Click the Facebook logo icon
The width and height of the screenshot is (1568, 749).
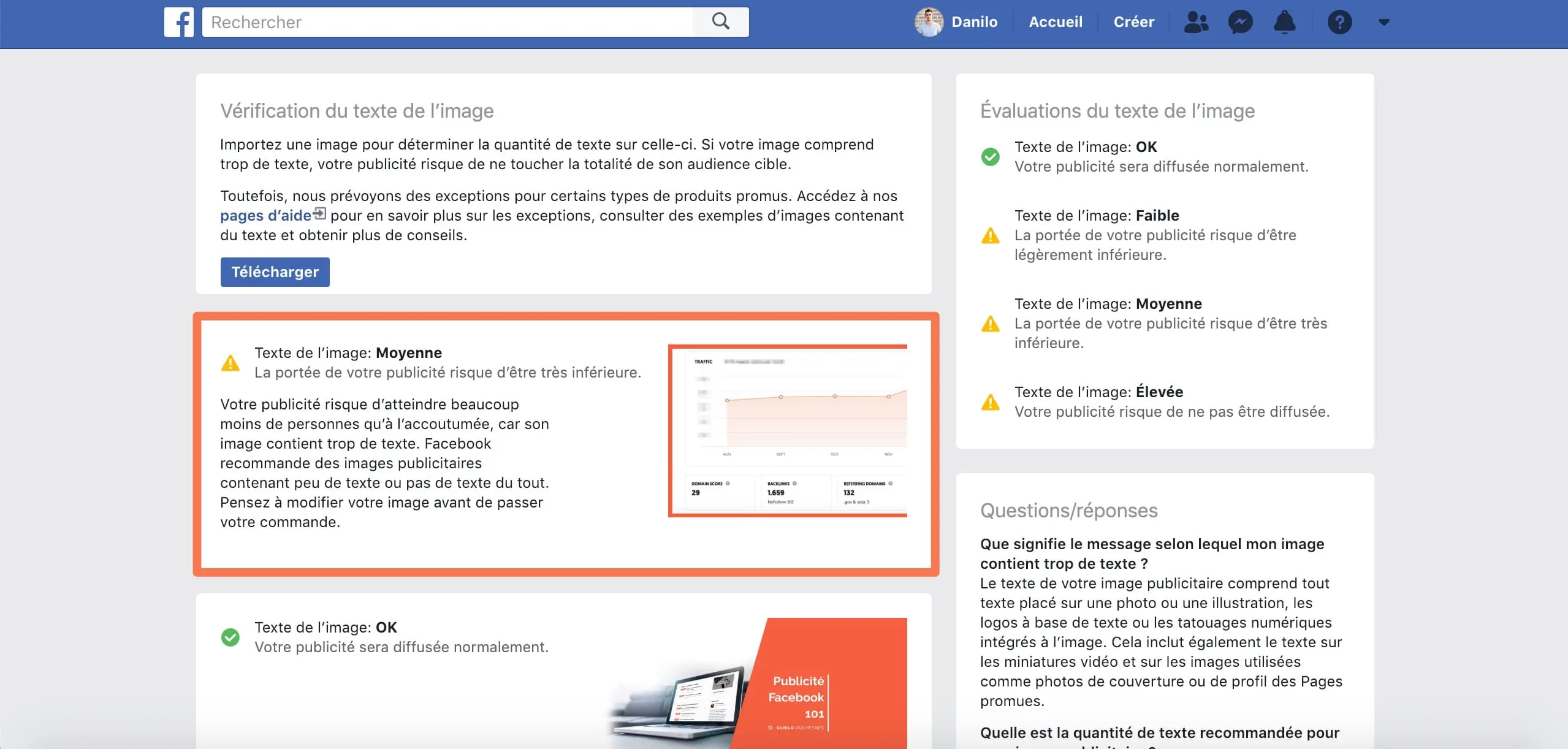click(x=178, y=22)
